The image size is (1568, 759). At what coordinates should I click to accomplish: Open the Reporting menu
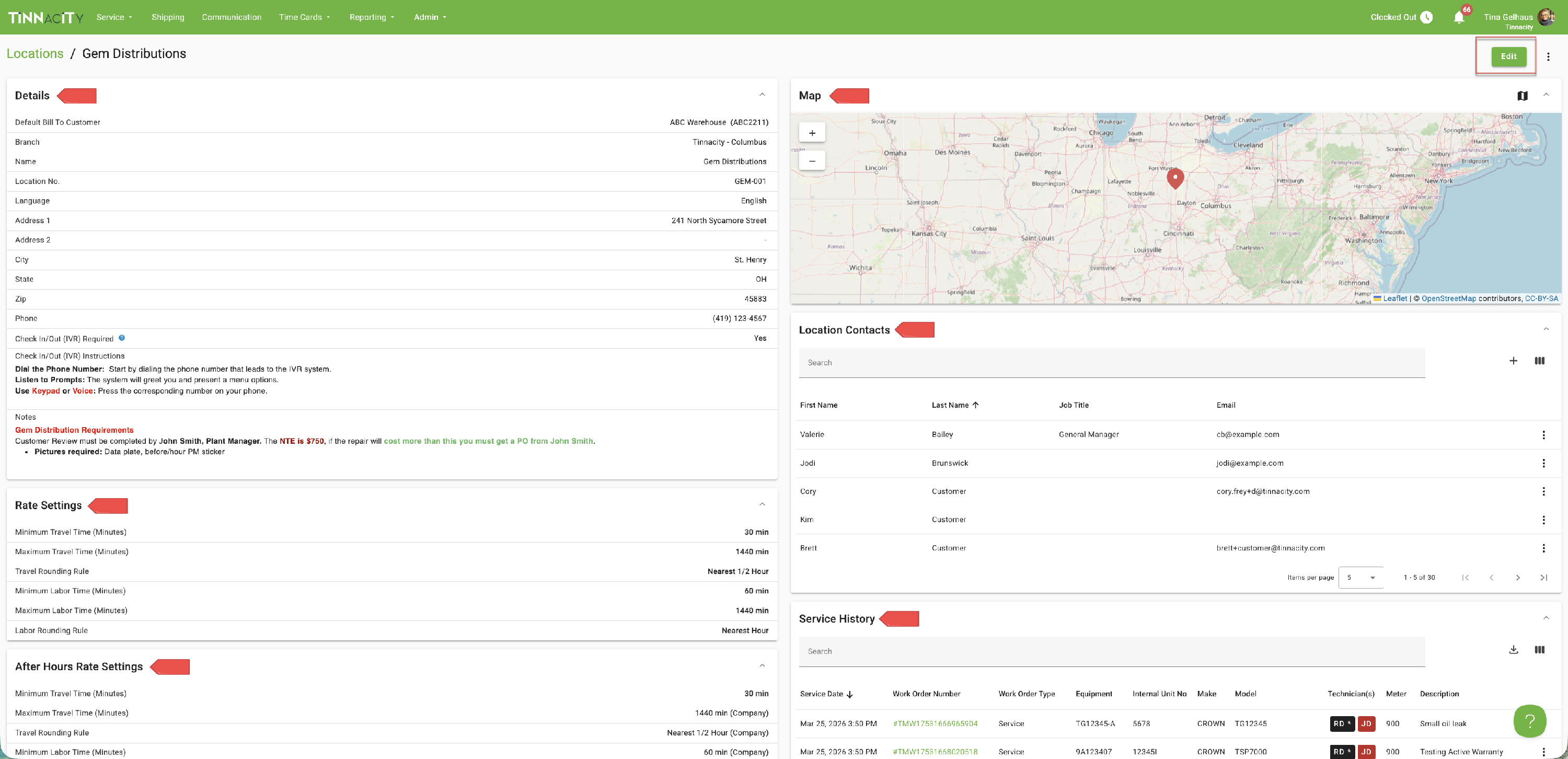coord(371,17)
